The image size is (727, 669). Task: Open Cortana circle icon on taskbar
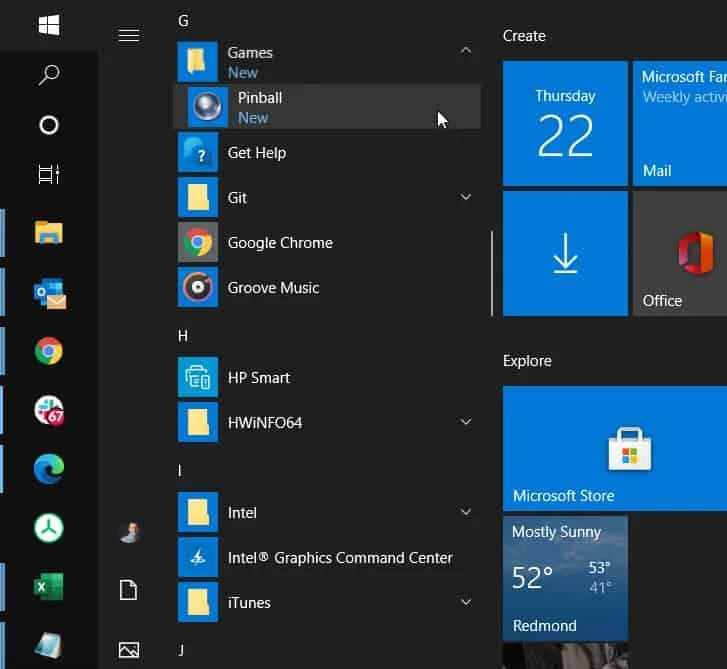point(49,125)
